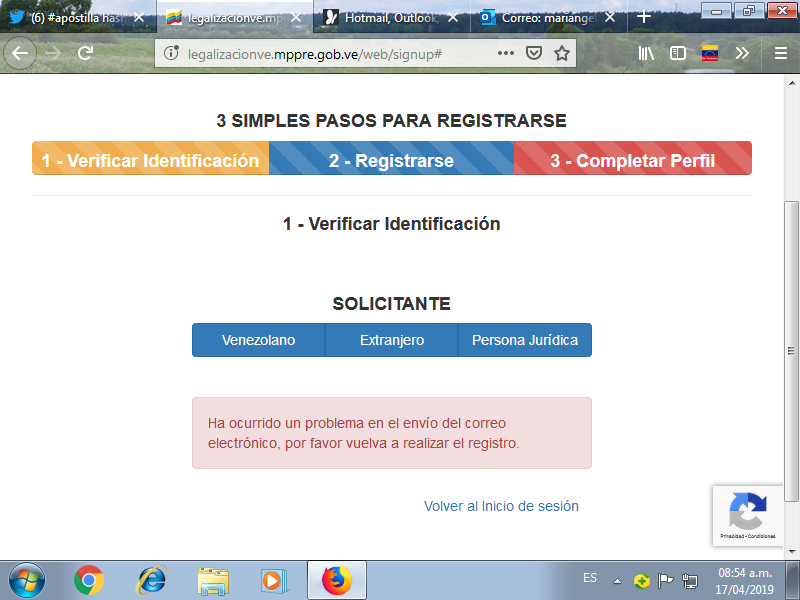Viewport: 800px width, 600px height.
Task: Open page actions three-dots menu
Action: coord(506,53)
